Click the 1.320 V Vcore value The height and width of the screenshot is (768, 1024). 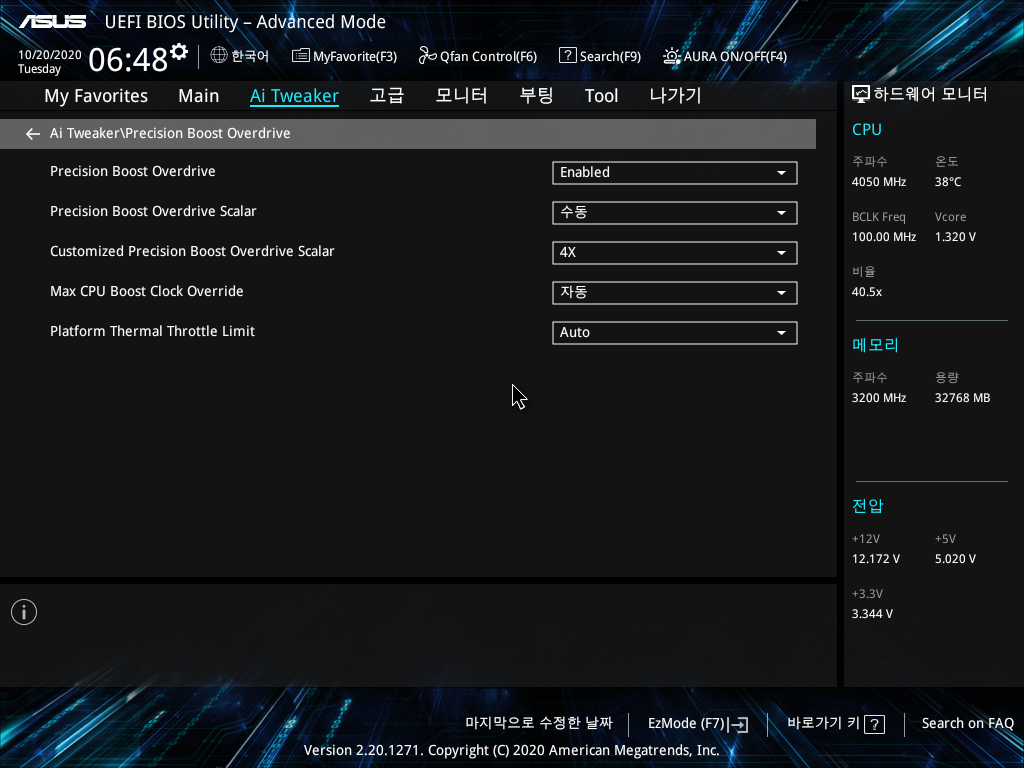click(x=955, y=237)
